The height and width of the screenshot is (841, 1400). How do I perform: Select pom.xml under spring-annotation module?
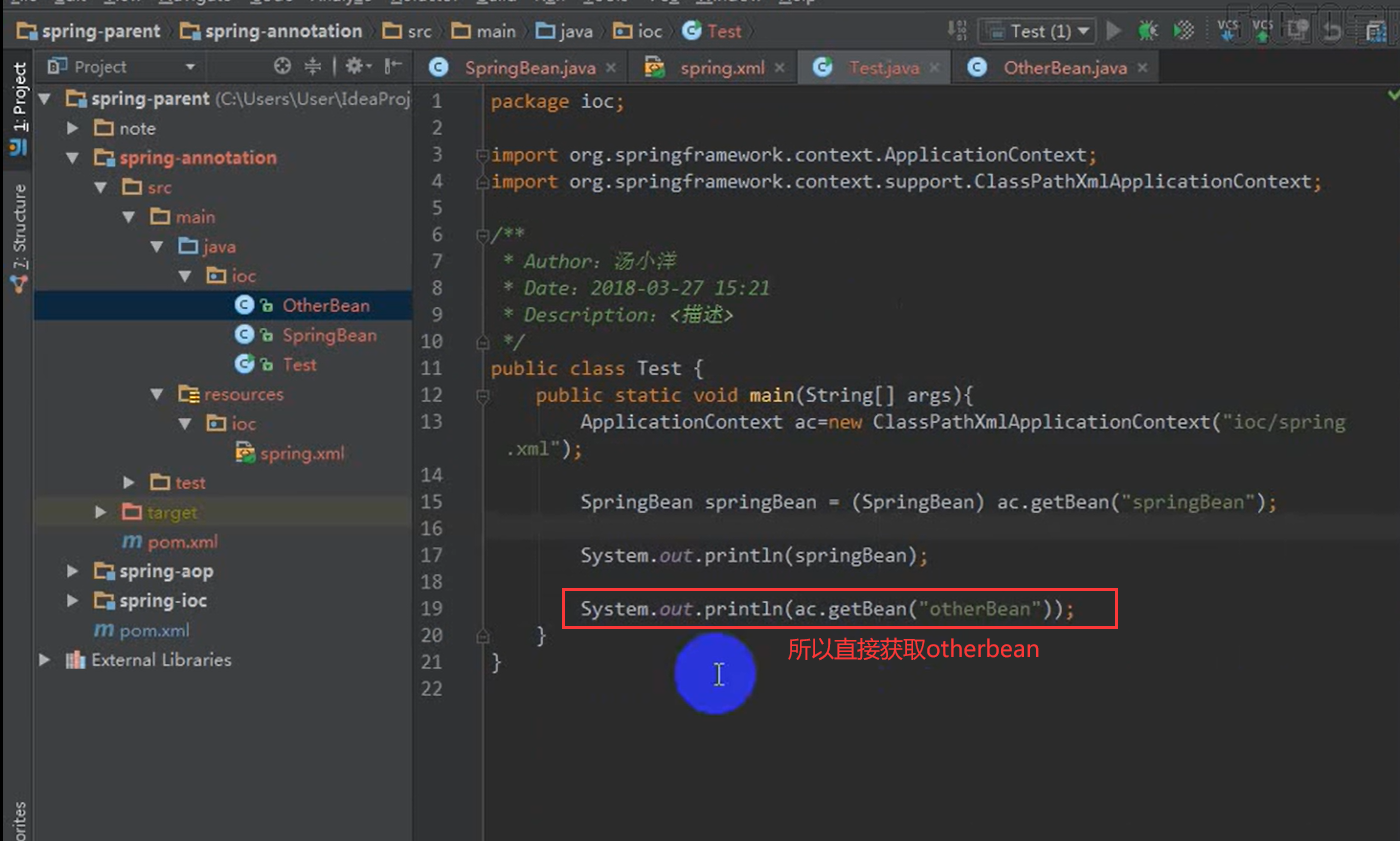(x=182, y=542)
